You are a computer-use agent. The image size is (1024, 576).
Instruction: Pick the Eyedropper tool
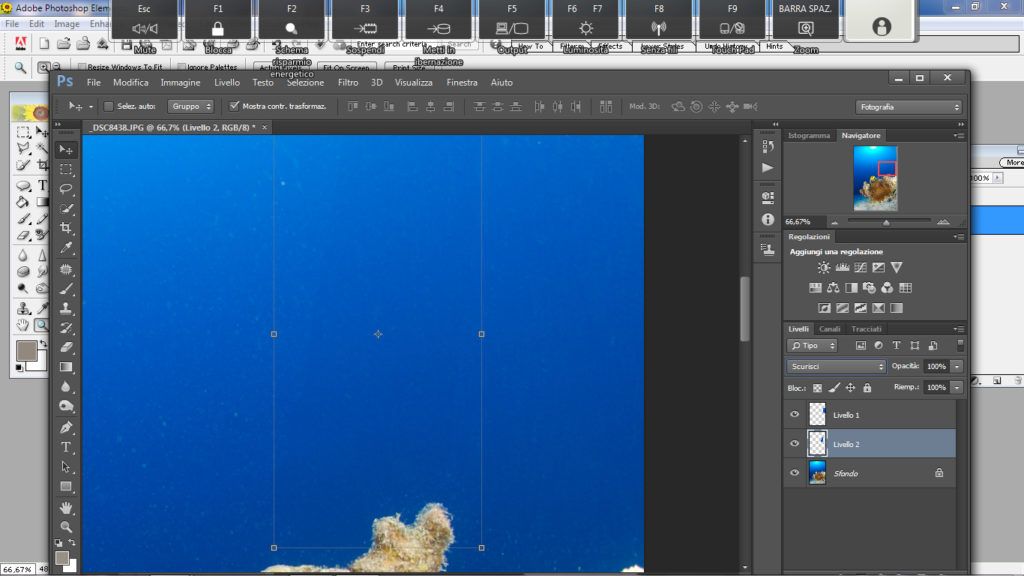66,248
